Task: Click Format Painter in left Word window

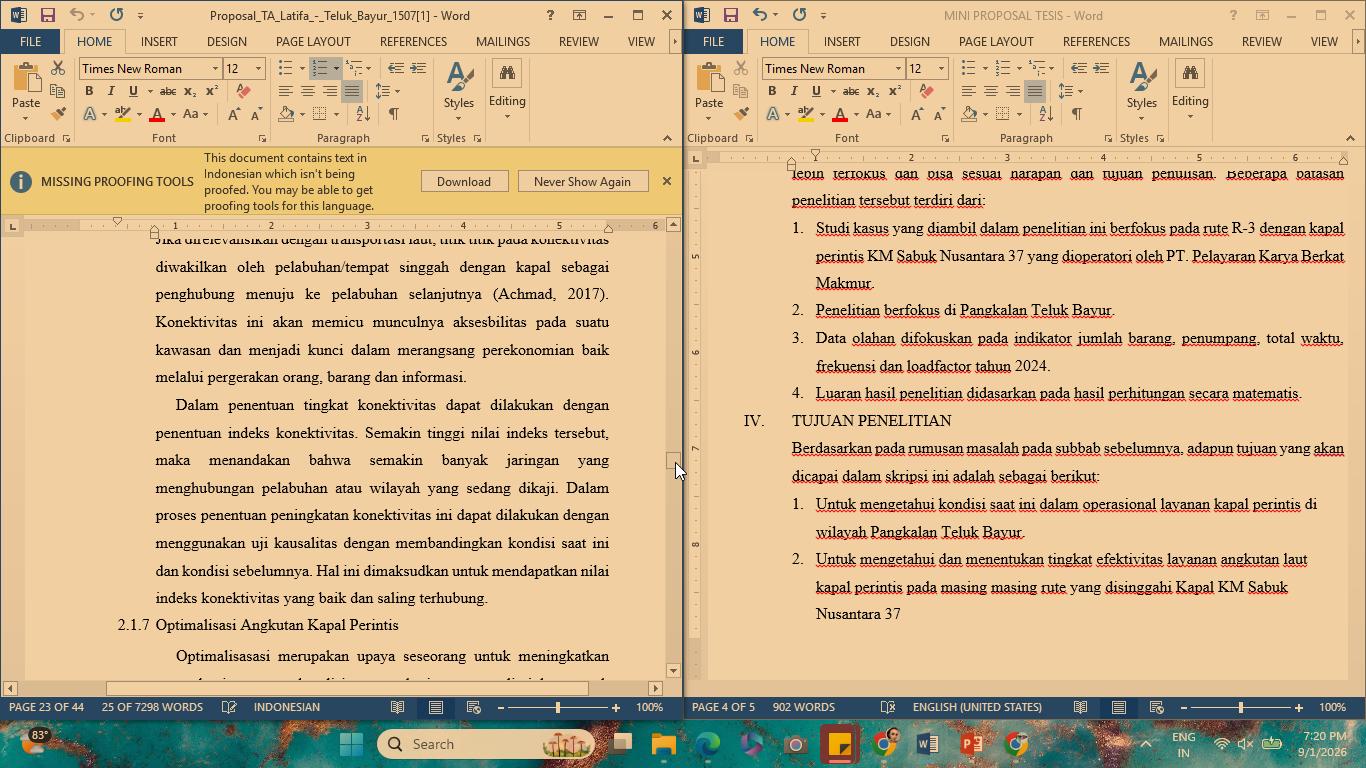Action: click(58, 114)
